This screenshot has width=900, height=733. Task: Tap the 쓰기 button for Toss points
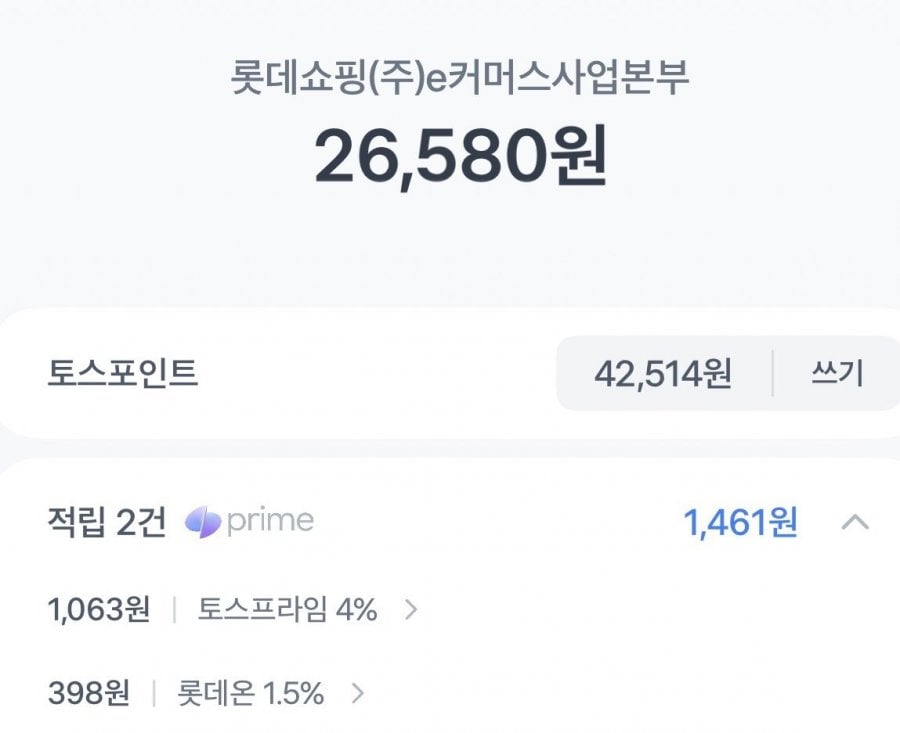(x=836, y=374)
